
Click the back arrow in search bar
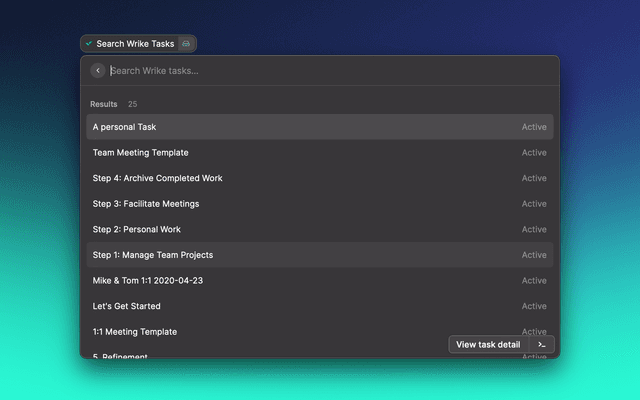[x=97, y=70]
